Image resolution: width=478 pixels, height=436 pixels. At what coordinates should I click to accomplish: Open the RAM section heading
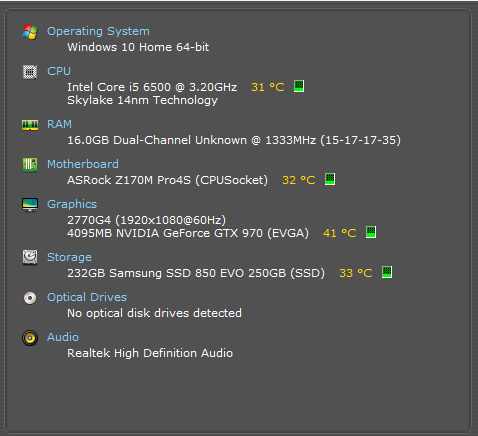pos(59,124)
